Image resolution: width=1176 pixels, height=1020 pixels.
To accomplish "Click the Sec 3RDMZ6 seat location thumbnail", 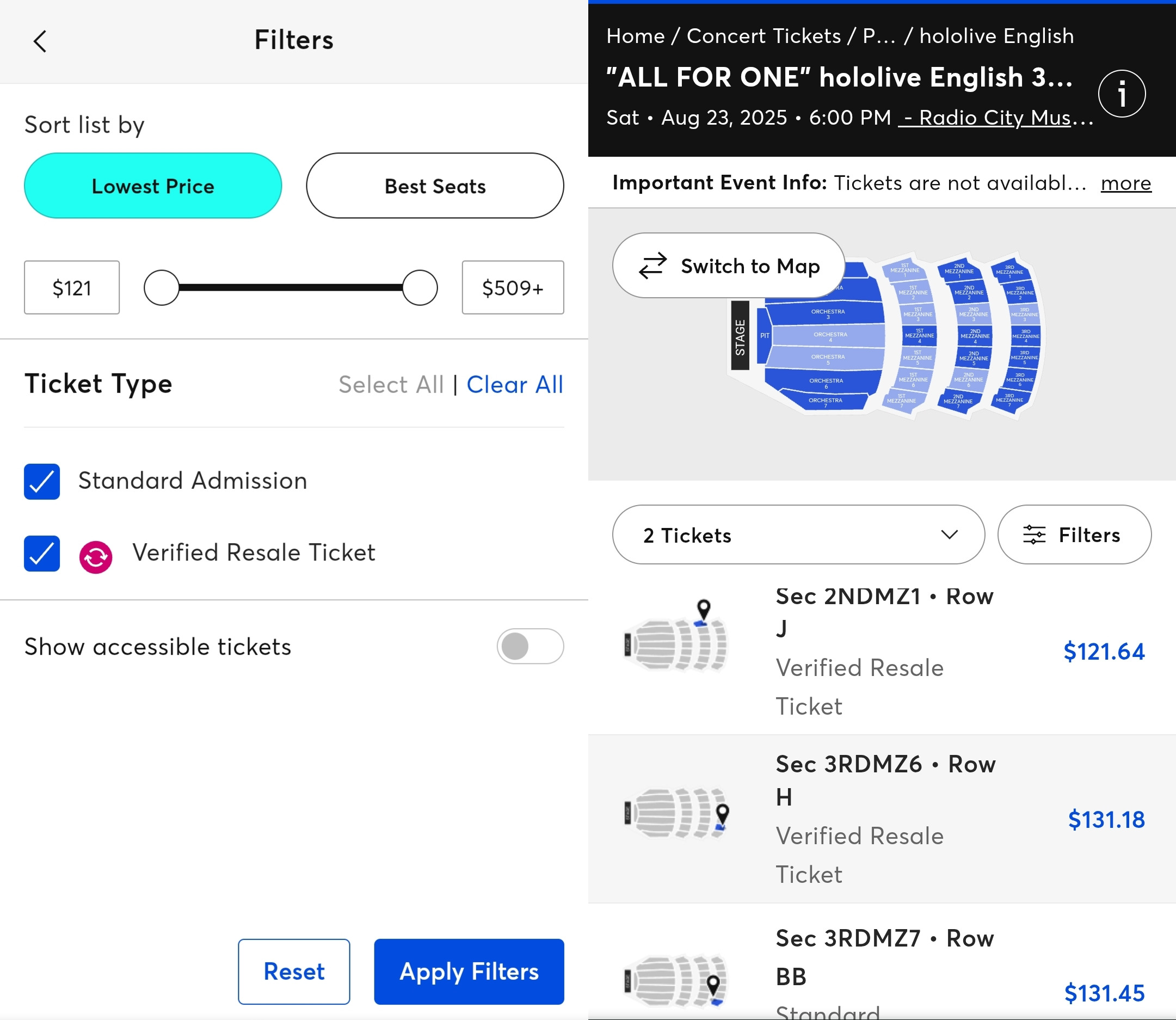I will pyautogui.click(x=675, y=814).
